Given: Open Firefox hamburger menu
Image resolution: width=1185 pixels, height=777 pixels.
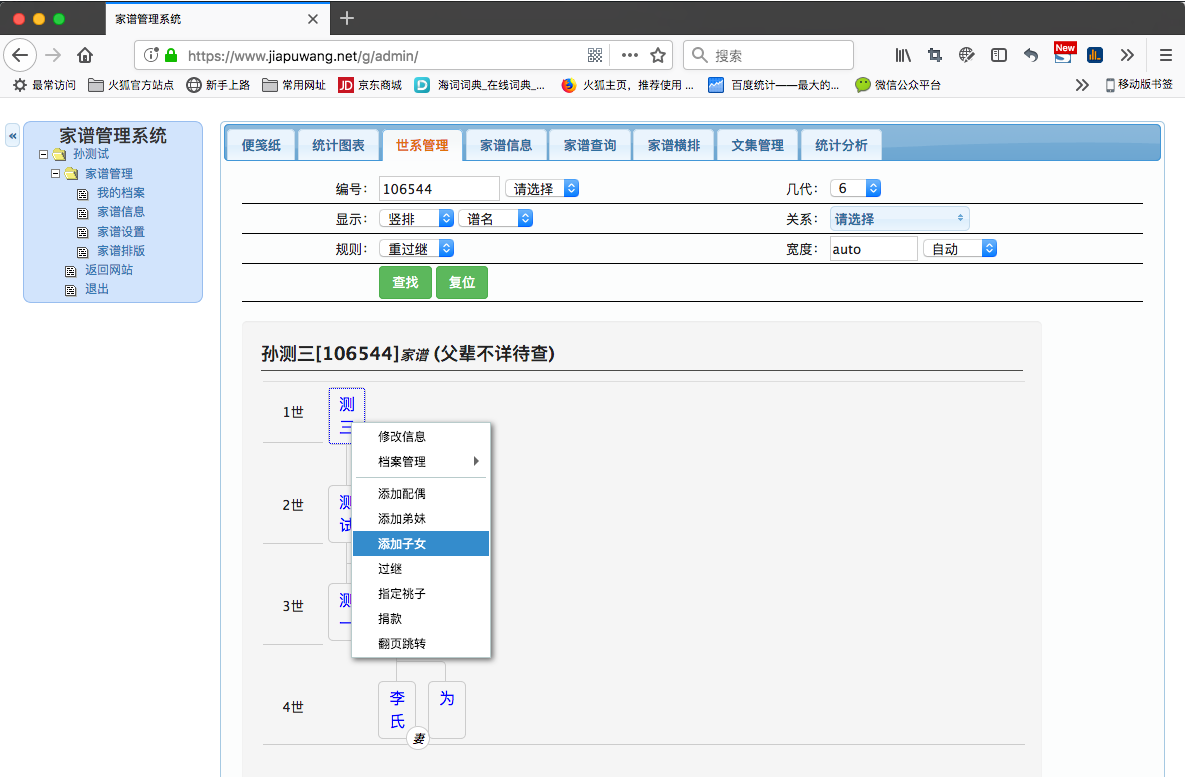Looking at the screenshot, I should 1165,55.
